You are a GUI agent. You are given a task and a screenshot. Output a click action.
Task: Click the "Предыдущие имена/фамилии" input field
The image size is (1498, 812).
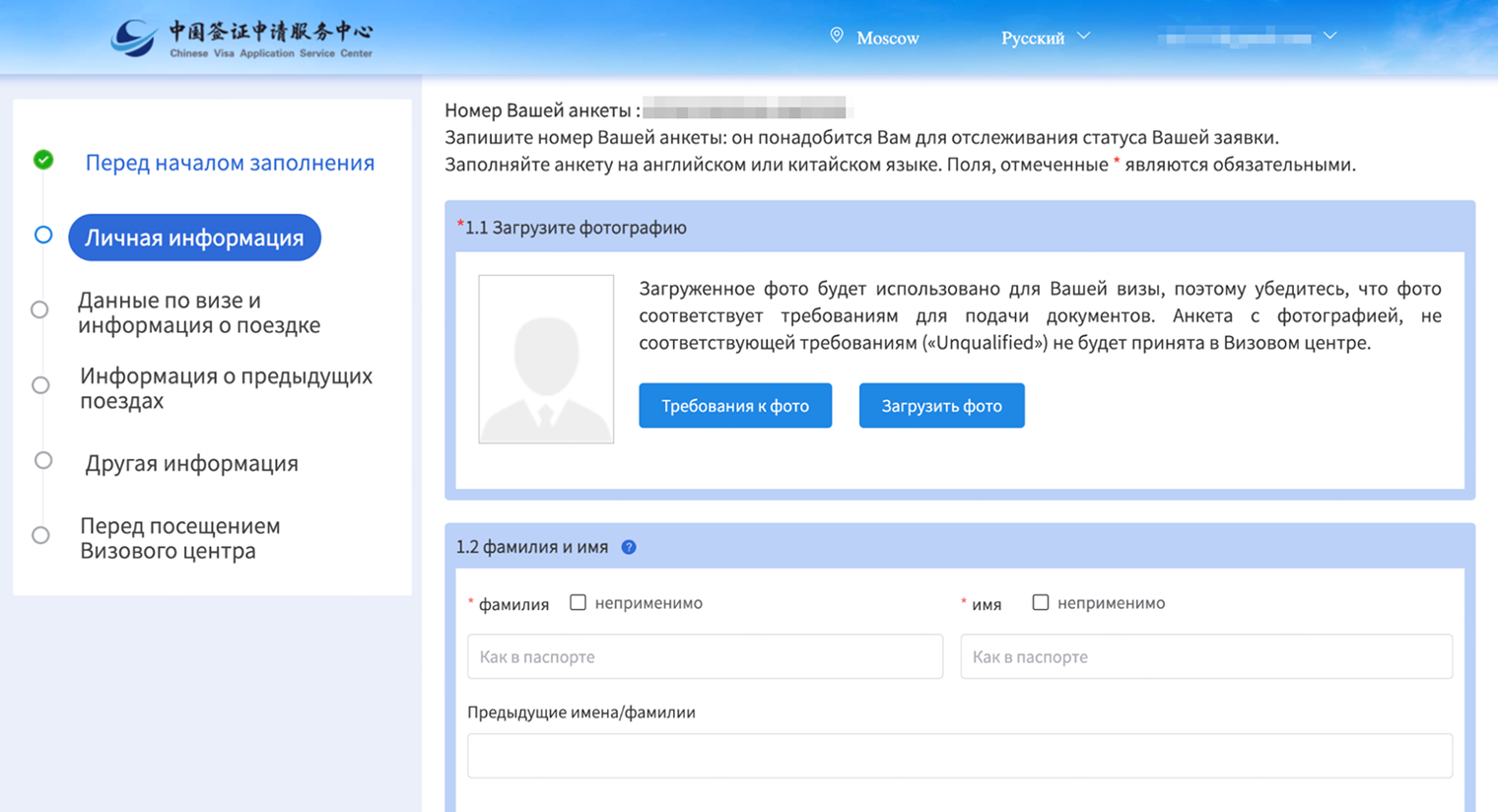959,755
